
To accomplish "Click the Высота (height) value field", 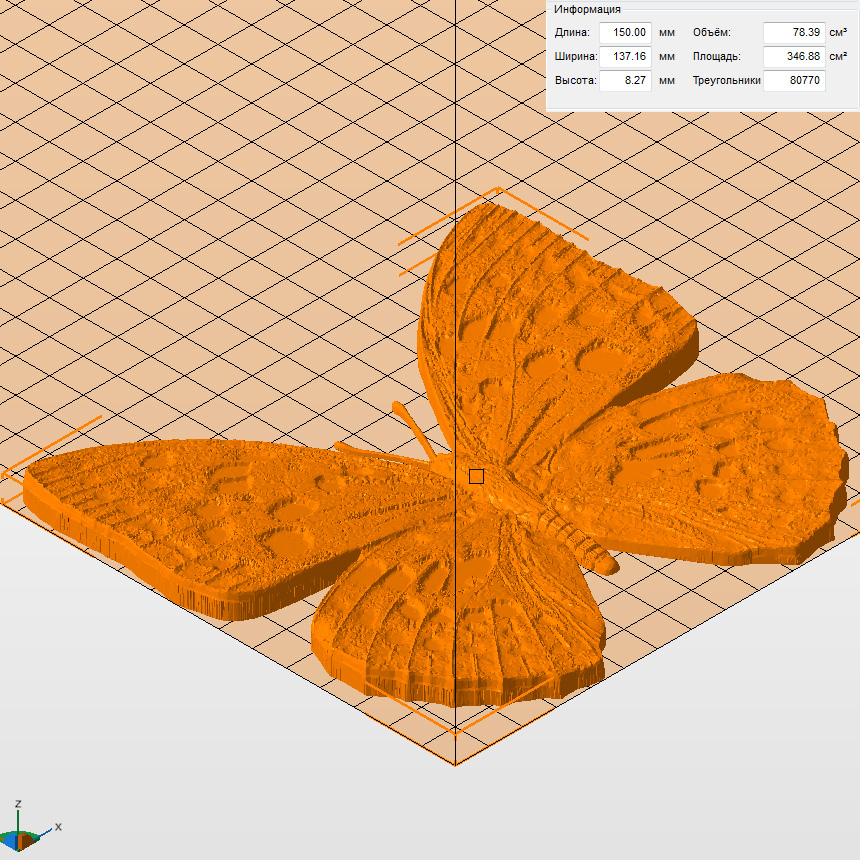I will pyautogui.click(x=625, y=81).
